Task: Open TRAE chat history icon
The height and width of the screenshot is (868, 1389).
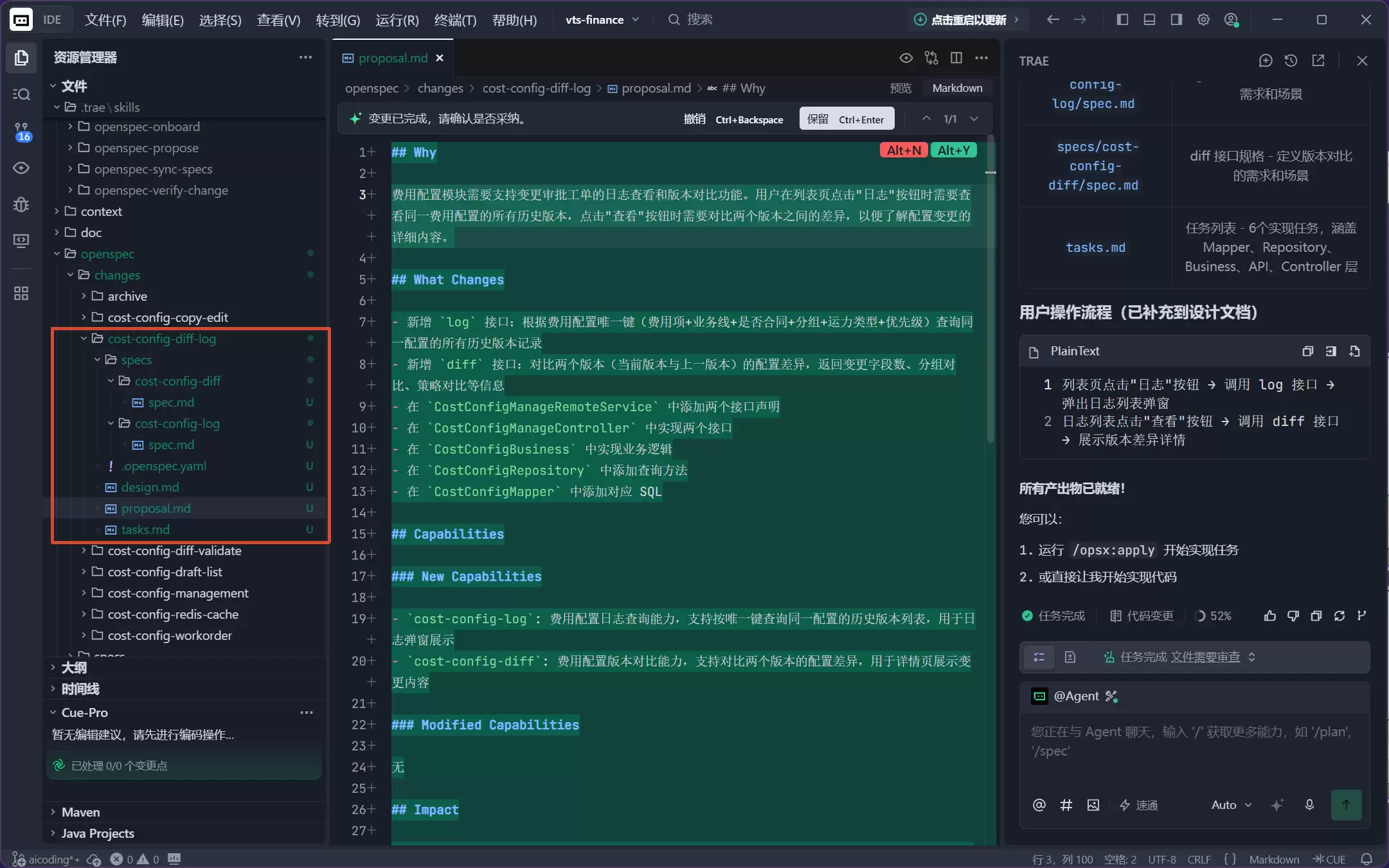Action: 1291,60
